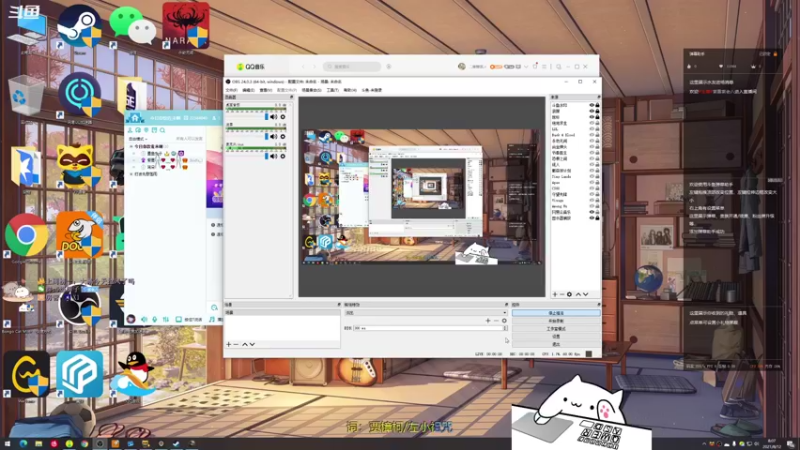800x450 pixels.
Task: Open the QQ penguin desktop shortcut
Action: pyautogui.click(x=133, y=373)
